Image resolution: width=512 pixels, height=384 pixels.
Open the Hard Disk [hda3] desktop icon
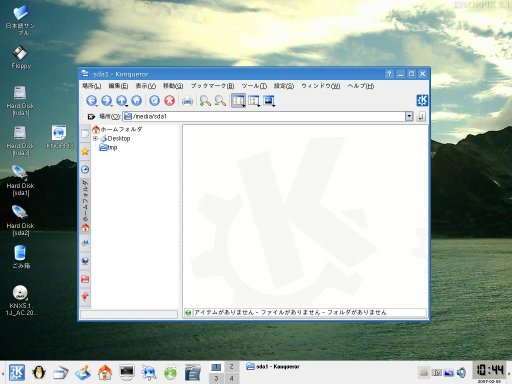point(20,141)
